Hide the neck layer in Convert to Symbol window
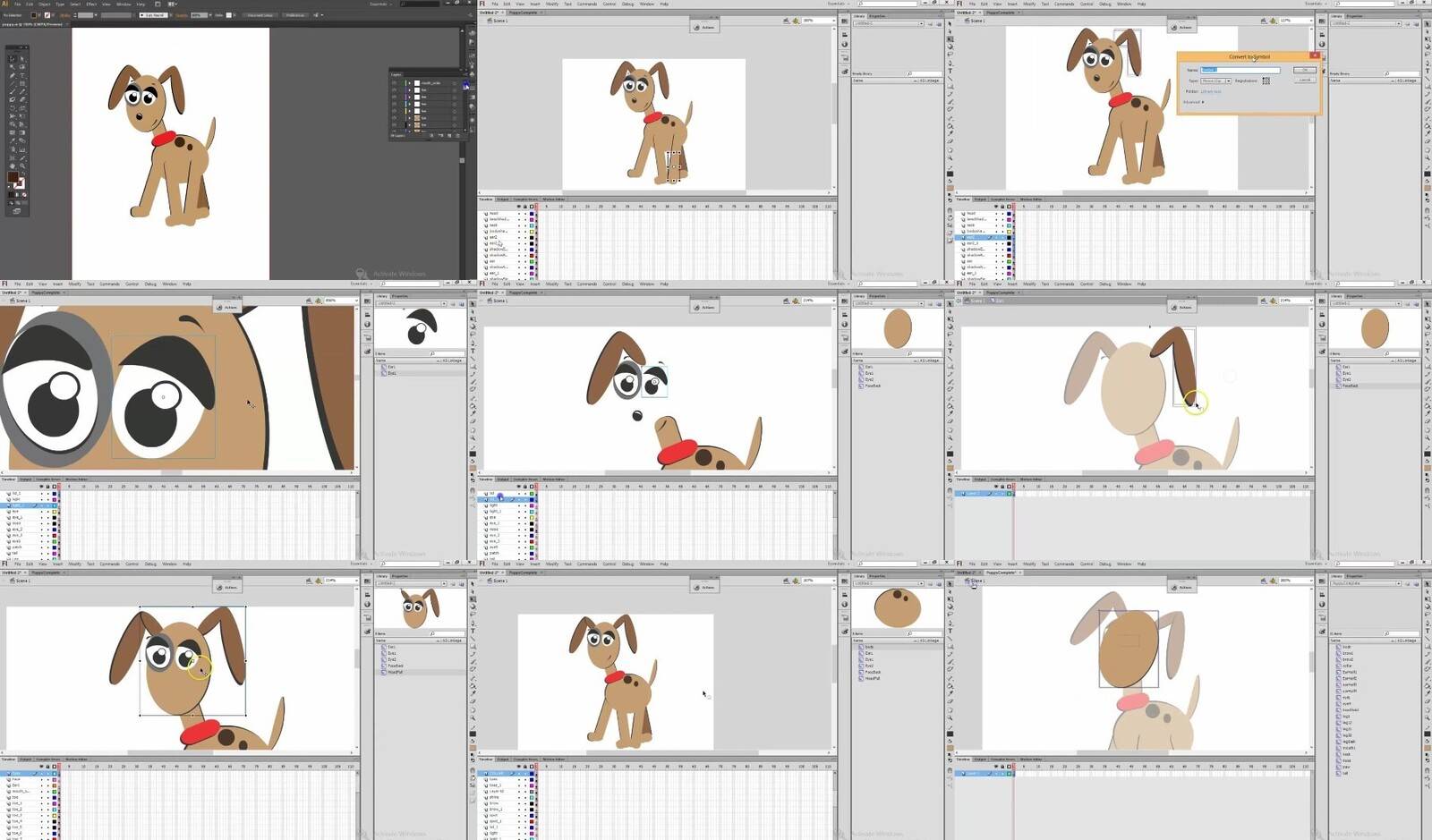Viewport: 1432px width, 840px height. (996, 225)
